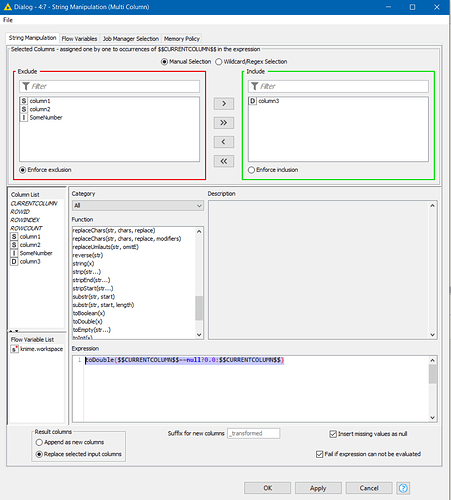Select column3 double-type icon in Include list
The height and width of the screenshot is (500, 451).
tap(253, 101)
